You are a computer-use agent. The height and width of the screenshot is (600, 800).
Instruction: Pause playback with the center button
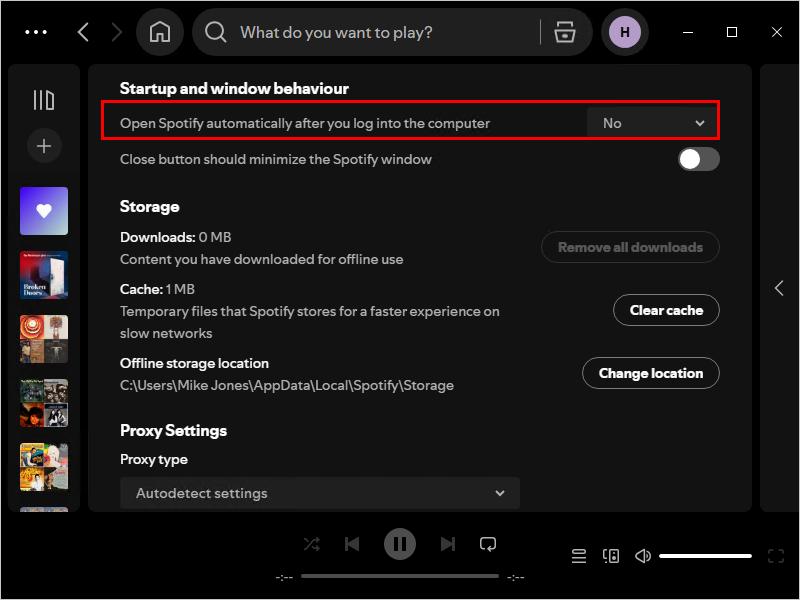pyautogui.click(x=399, y=544)
